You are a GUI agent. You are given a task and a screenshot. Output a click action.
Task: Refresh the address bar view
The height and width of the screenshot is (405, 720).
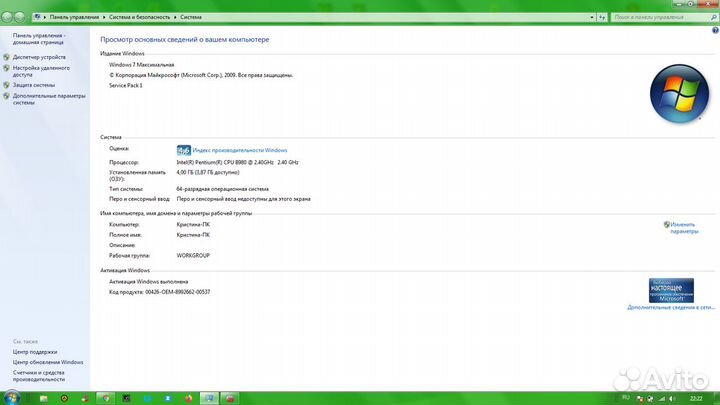[x=602, y=17]
